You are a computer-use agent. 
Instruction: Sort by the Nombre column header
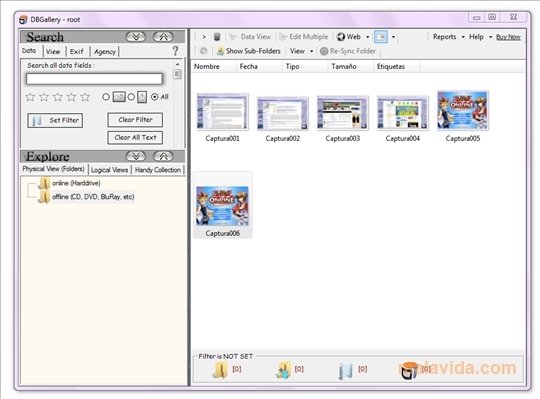tap(214, 66)
